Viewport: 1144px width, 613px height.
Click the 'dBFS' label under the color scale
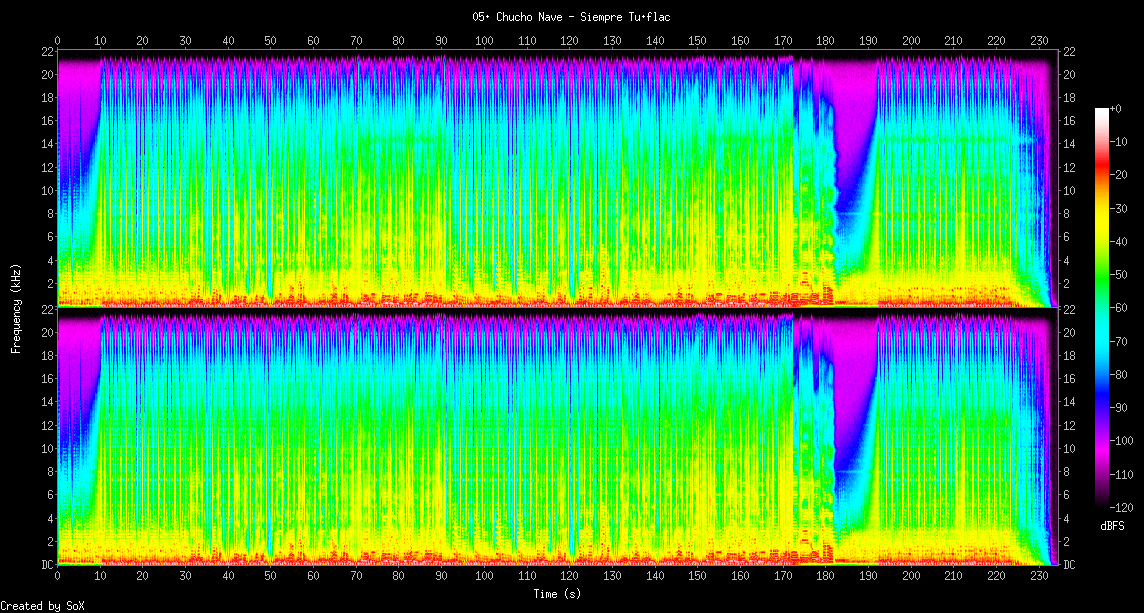1111,525
